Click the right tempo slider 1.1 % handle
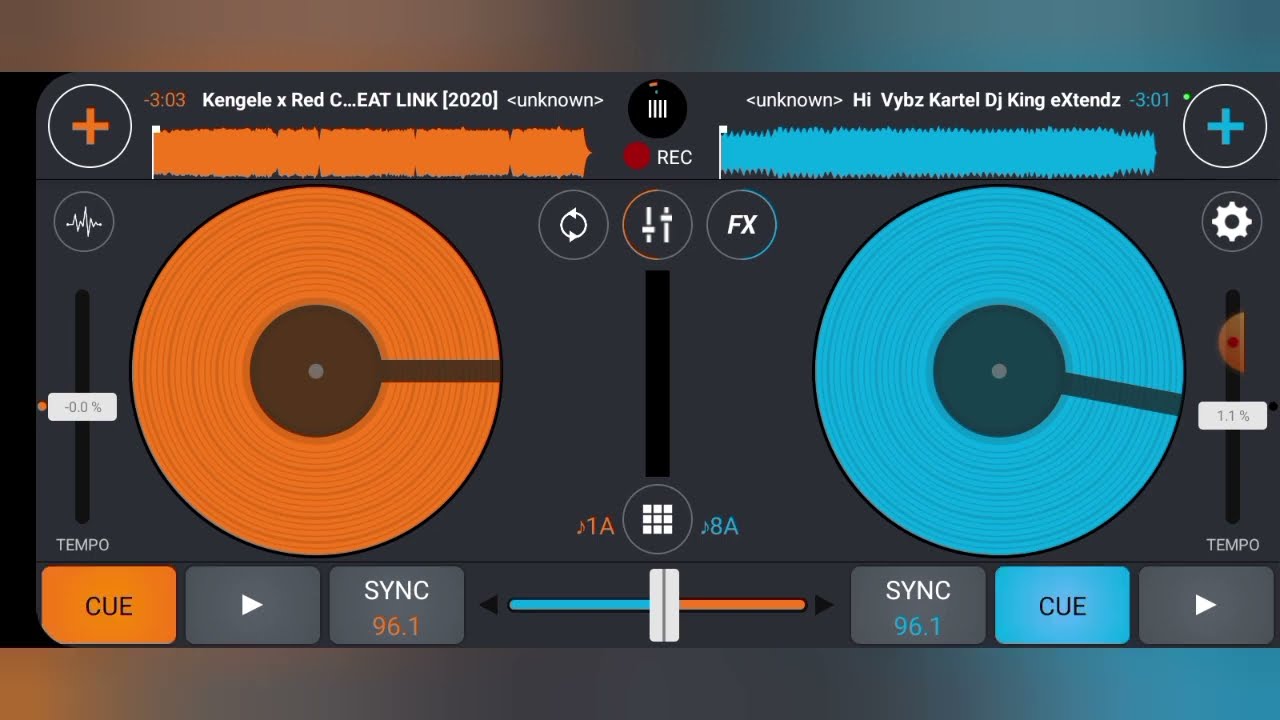1280x720 pixels. tap(1232, 415)
